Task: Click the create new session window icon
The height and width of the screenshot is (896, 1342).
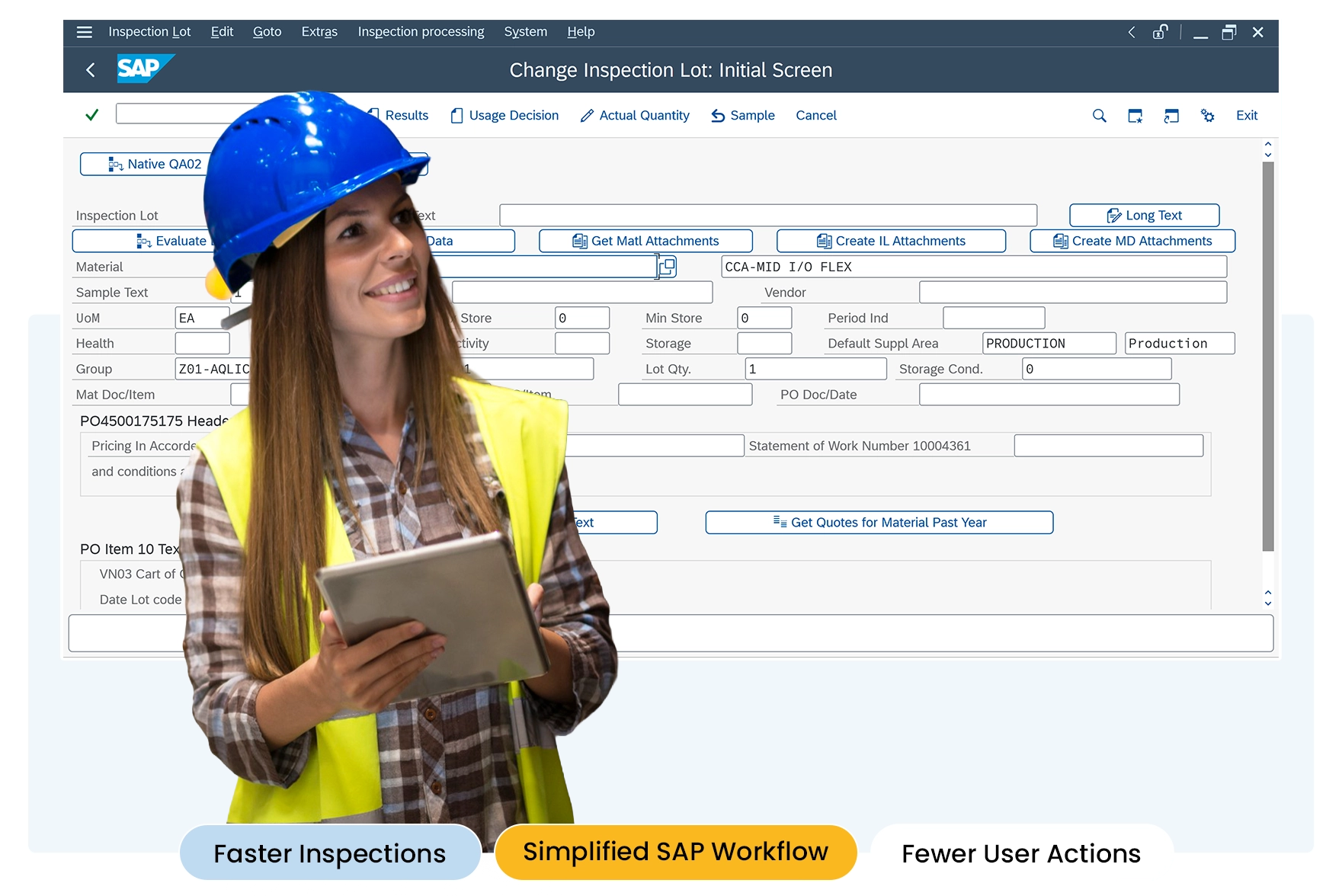Action: click(x=1135, y=116)
